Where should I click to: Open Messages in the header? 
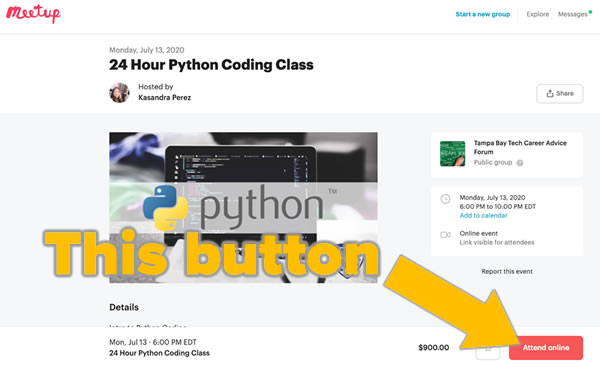pos(572,14)
